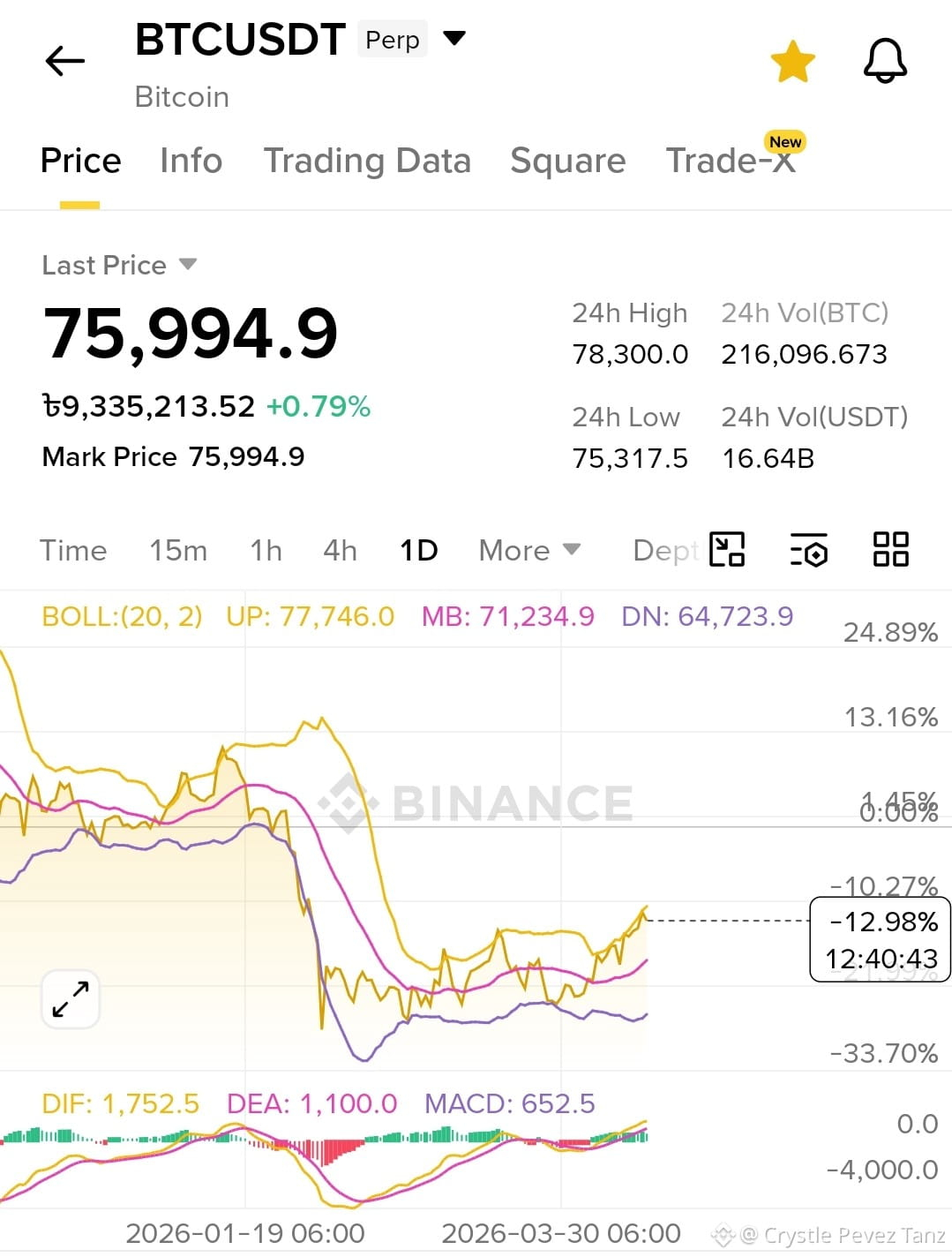Open the grid layout icon

coord(890,549)
